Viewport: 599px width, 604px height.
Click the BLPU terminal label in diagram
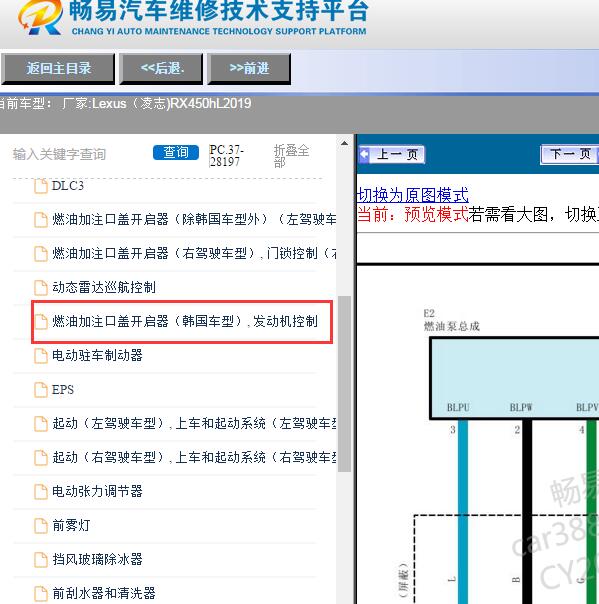coord(458,408)
